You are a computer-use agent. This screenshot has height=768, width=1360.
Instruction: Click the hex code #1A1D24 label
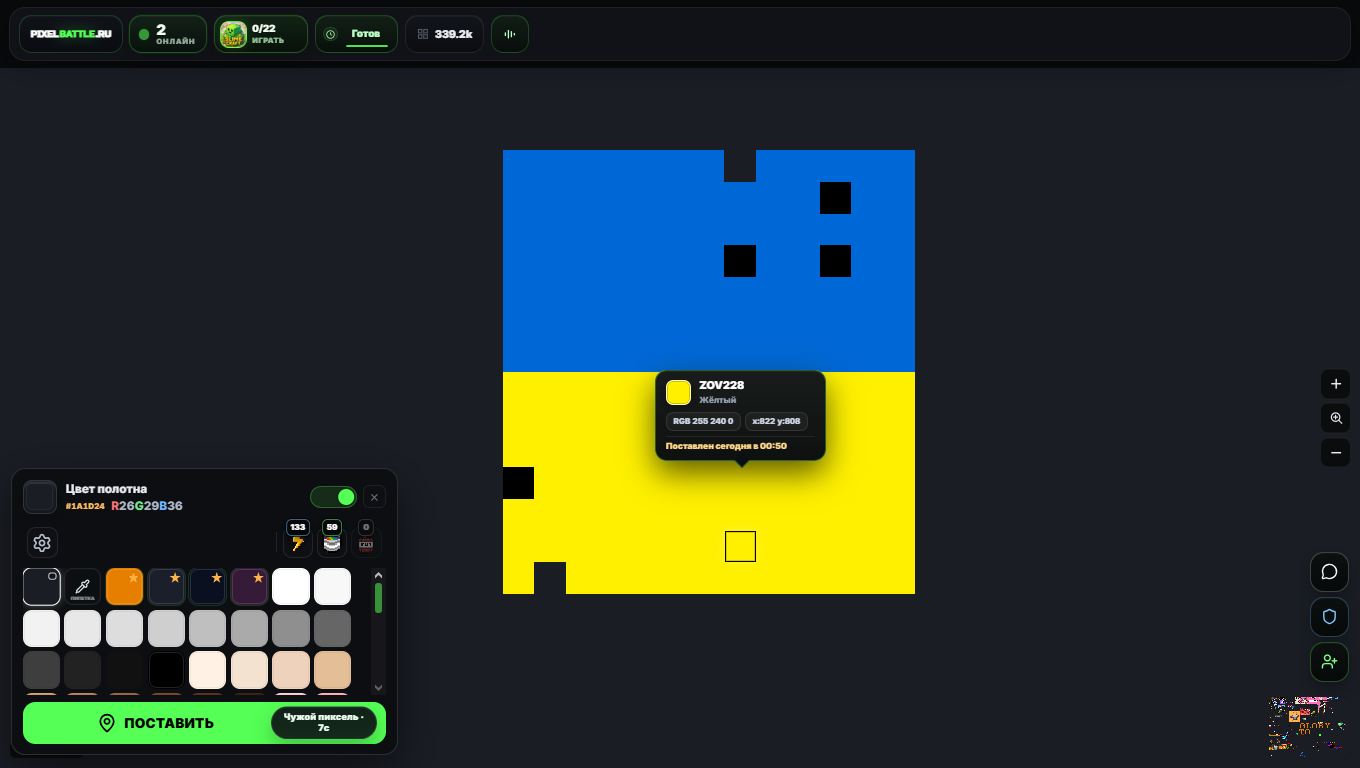[x=85, y=506]
